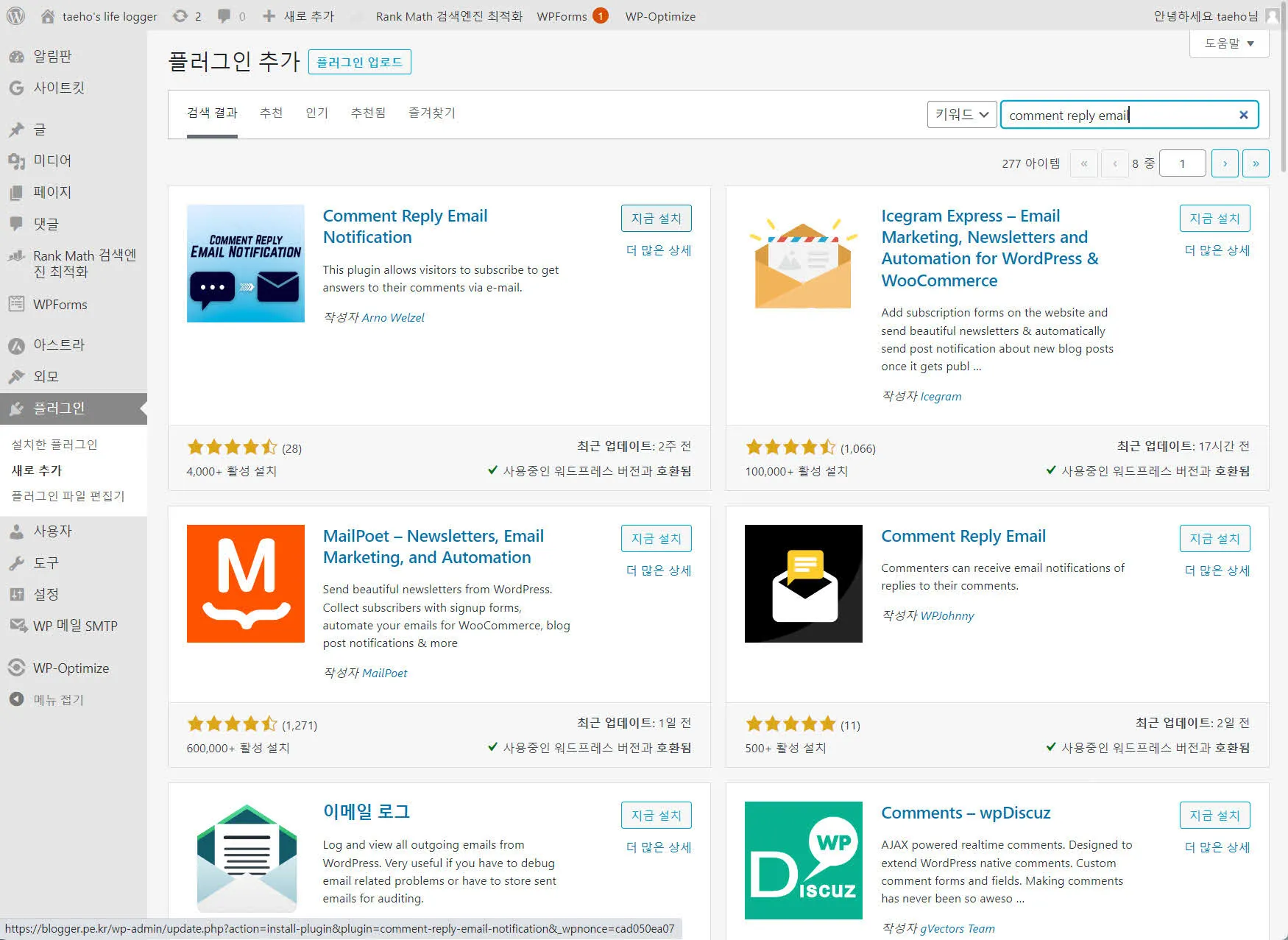Switch to the 즐겨찾기 tab
Screen dimensions: 1288x940
[431, 113]
